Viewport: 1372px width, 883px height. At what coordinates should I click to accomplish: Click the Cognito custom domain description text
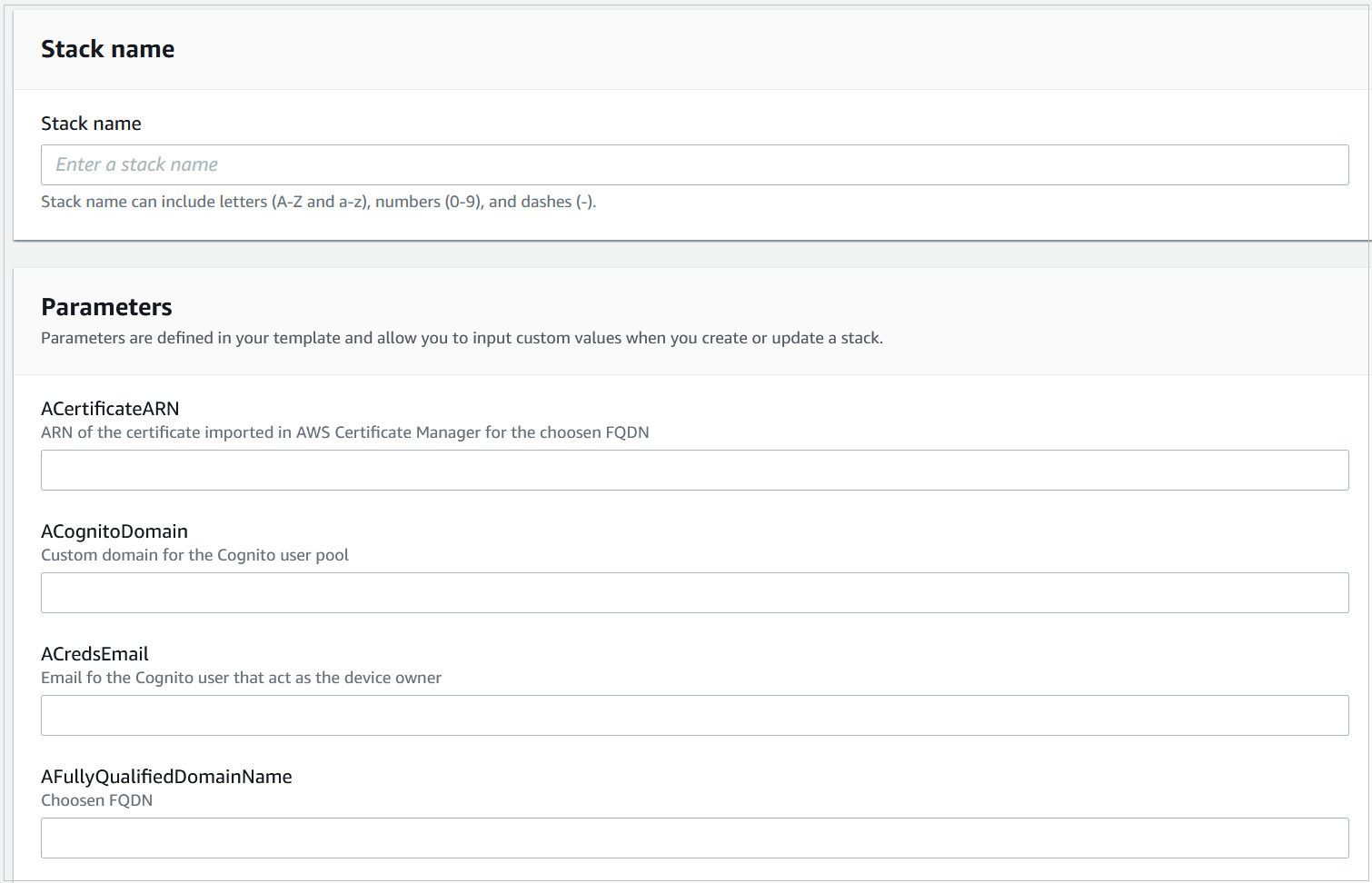tap(194, 555)
